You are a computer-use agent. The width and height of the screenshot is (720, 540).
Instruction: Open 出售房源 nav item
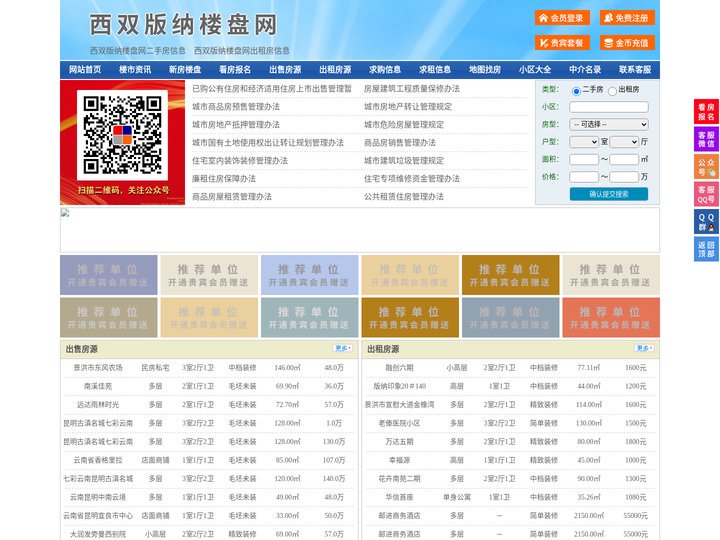tap(285, 70)
